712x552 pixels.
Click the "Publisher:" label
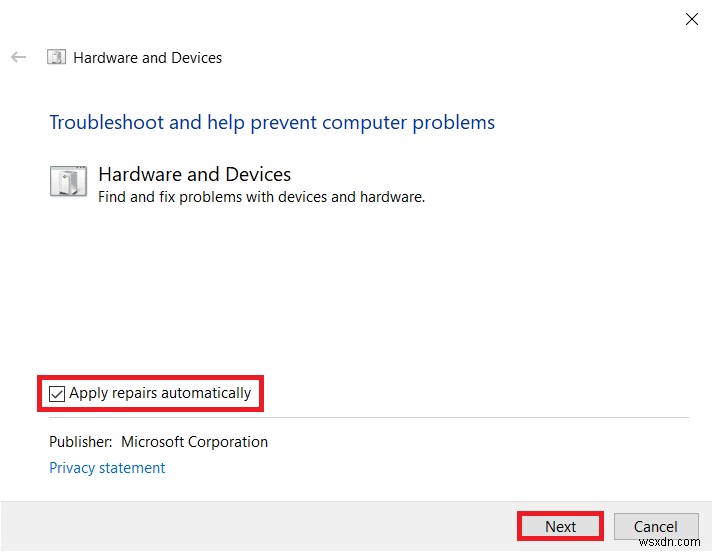click(81, 442)
